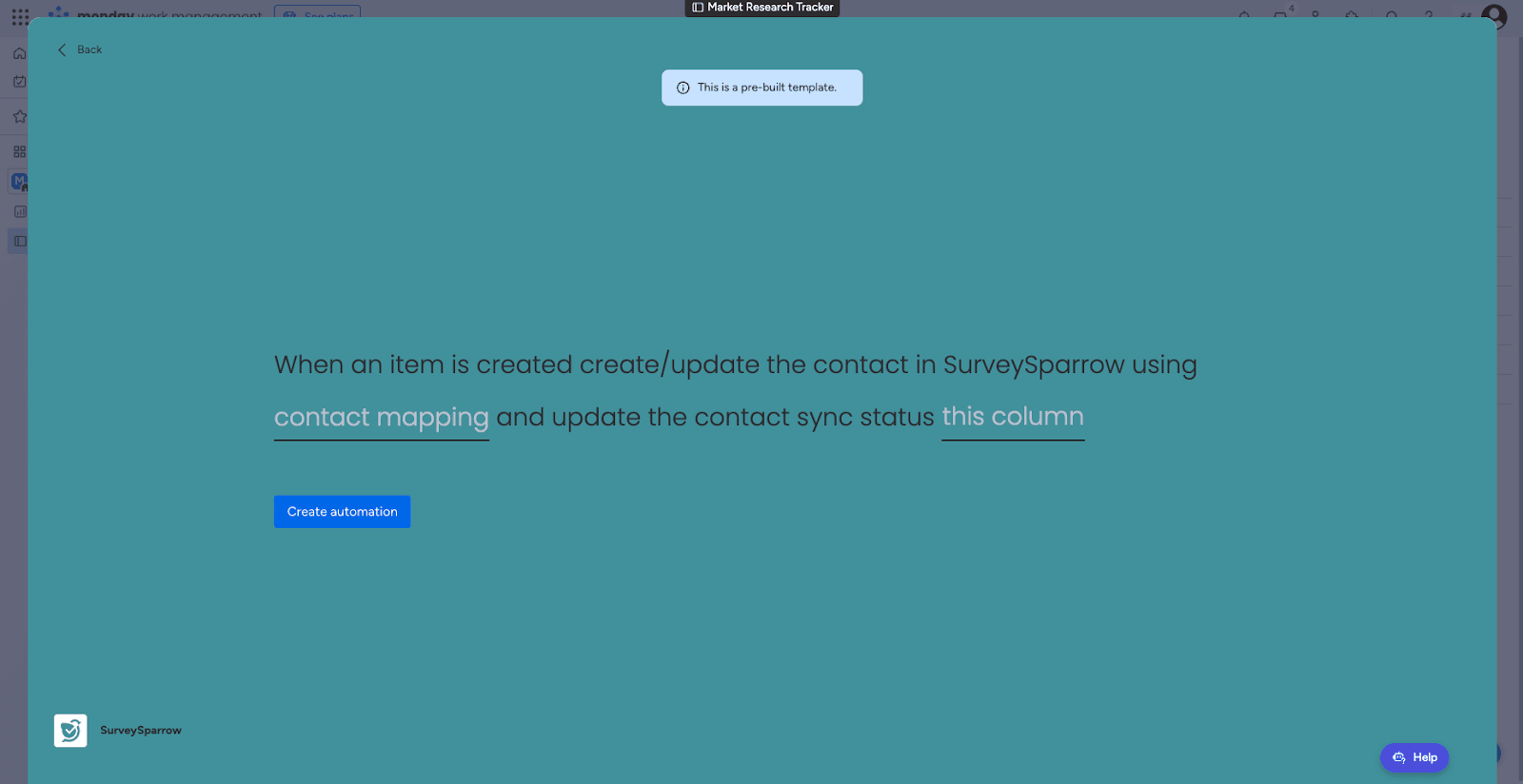Open the Help chat widget
The width and height of the screenshot is (1523, 784).
1414,757
